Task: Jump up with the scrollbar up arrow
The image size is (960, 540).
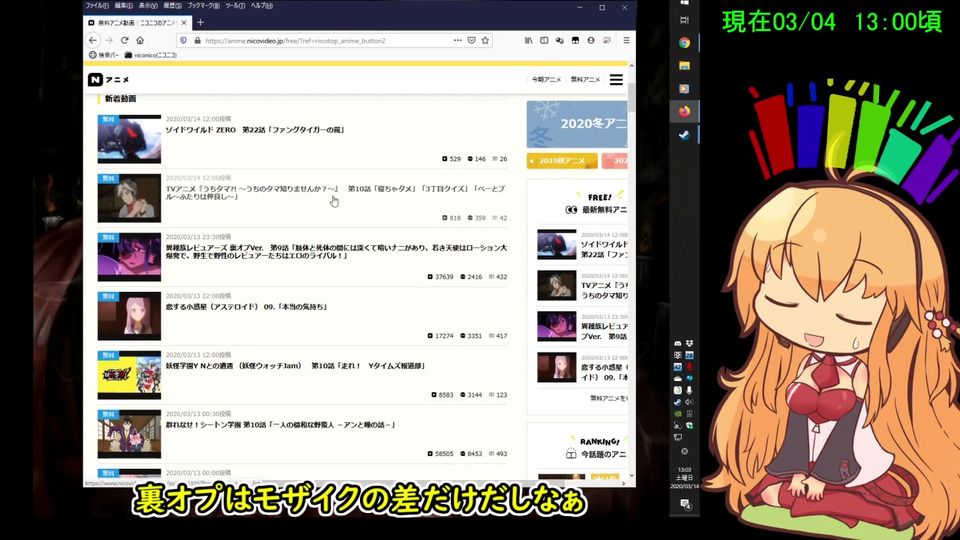Action: coord(631,66)
